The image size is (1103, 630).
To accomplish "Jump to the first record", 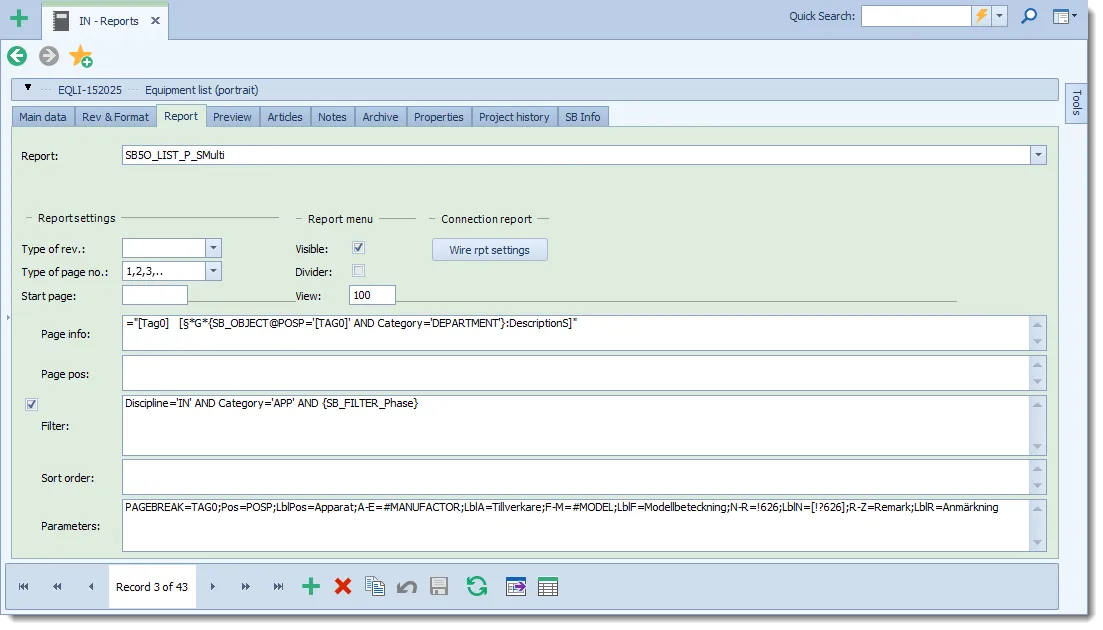I will (23, 586).
